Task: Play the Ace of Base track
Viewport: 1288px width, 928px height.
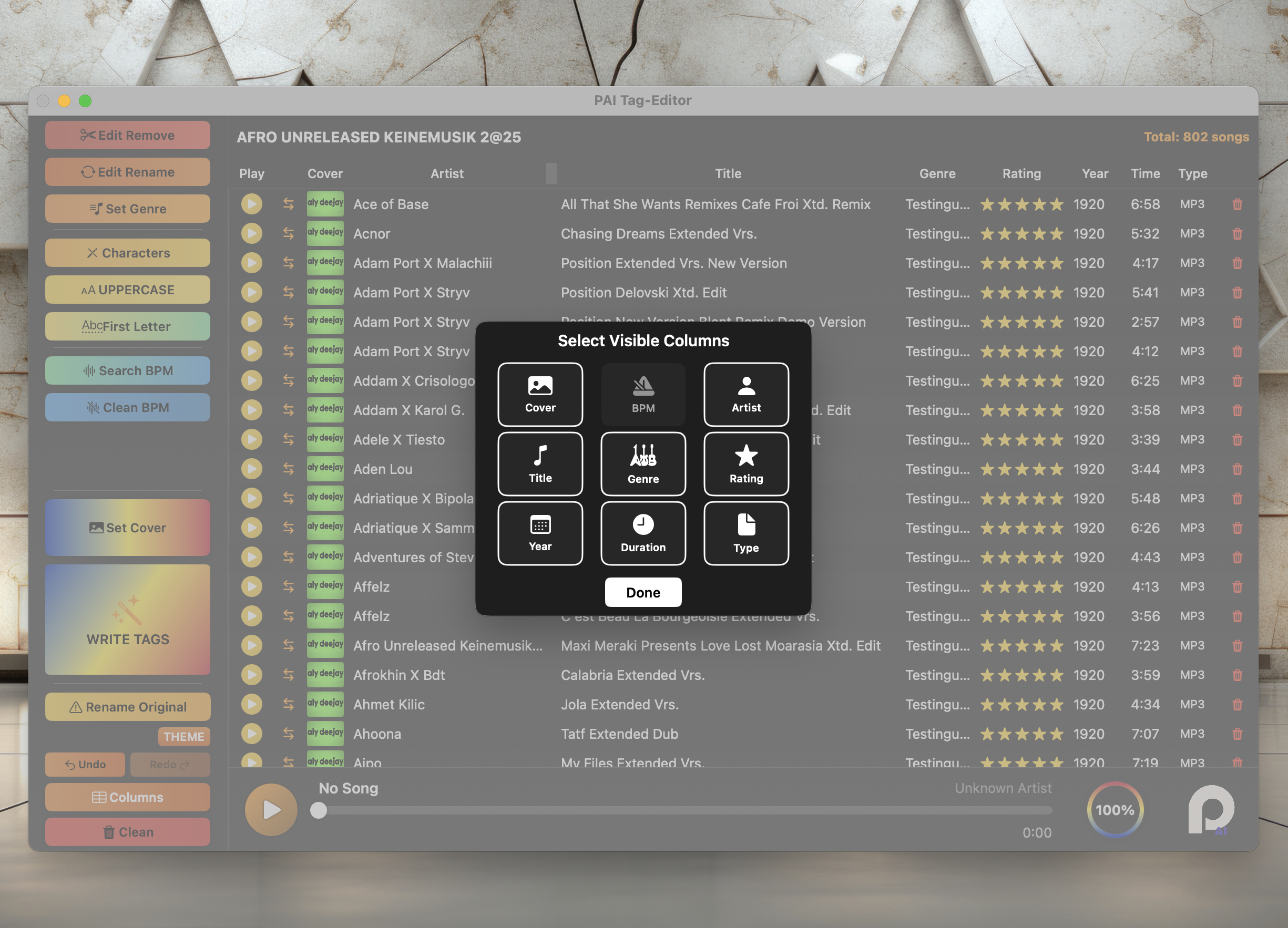Action: click(252, 204)
